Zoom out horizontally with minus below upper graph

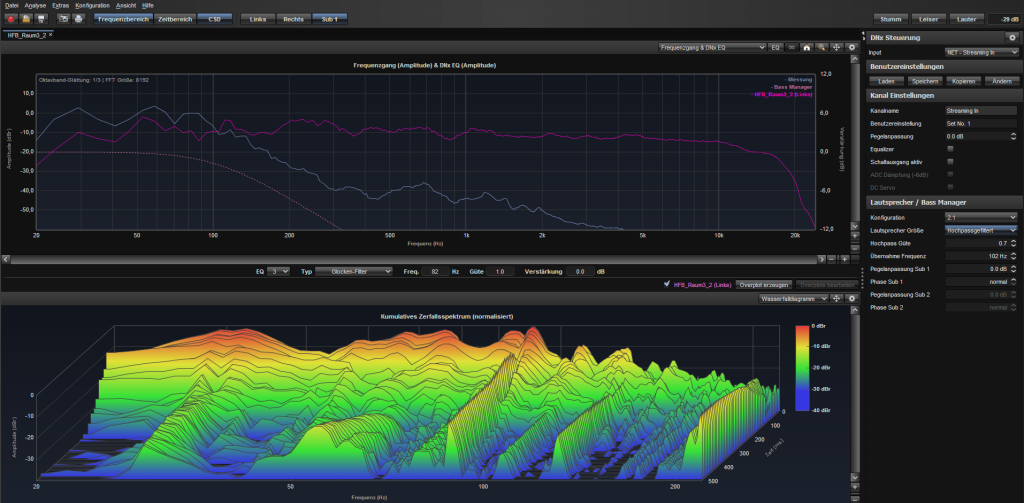[x=831, y=259]
